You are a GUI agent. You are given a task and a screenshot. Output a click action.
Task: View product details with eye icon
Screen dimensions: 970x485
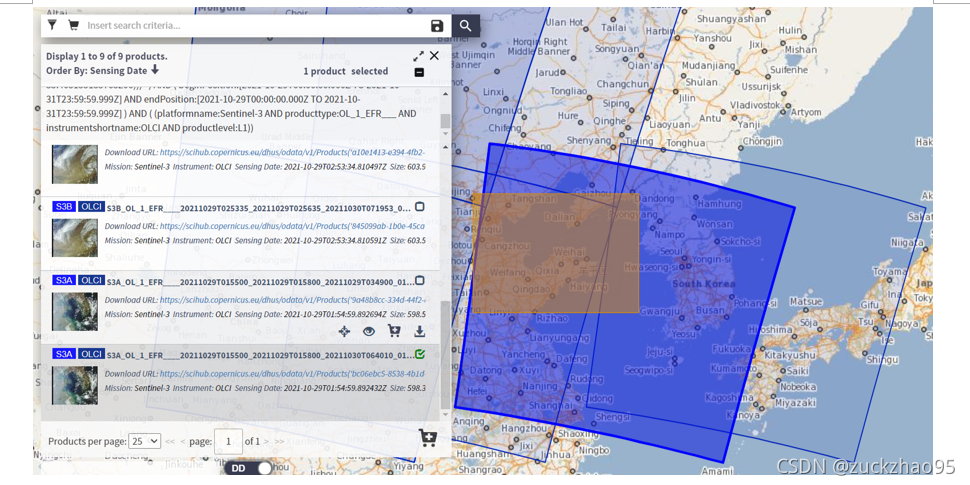[369, 332]
